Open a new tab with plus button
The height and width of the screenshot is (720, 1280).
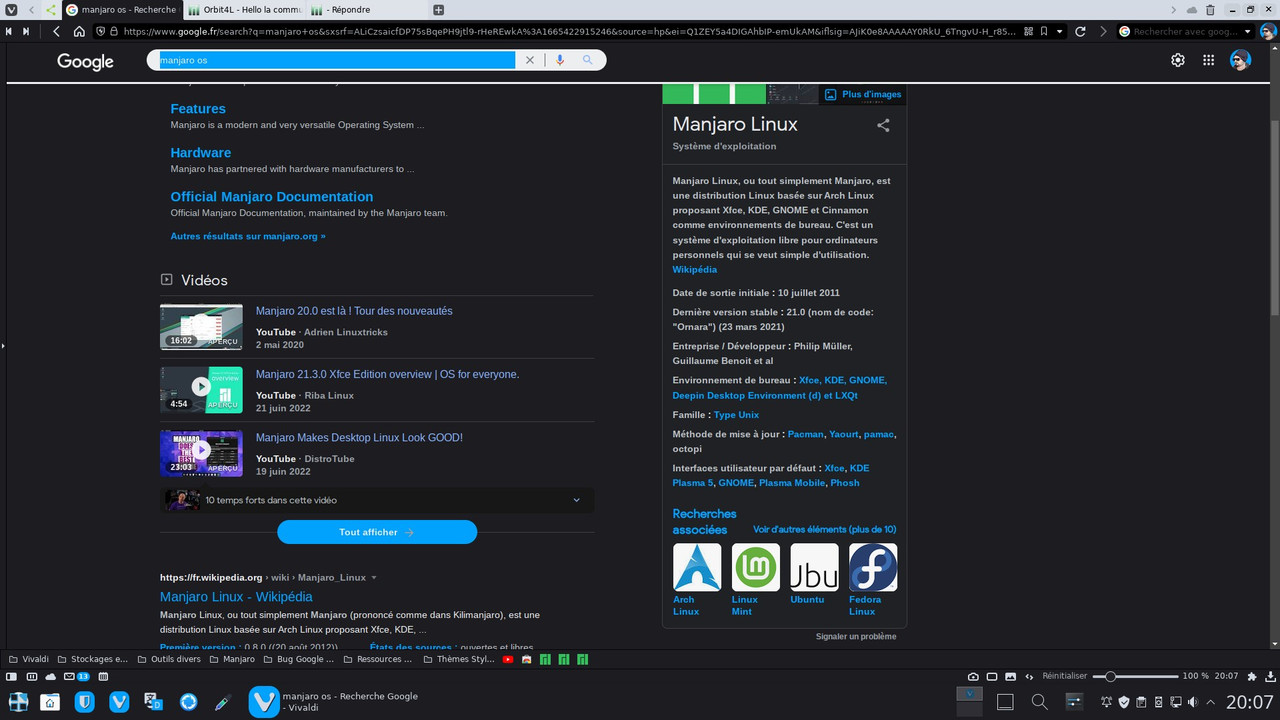click(438, 9)
